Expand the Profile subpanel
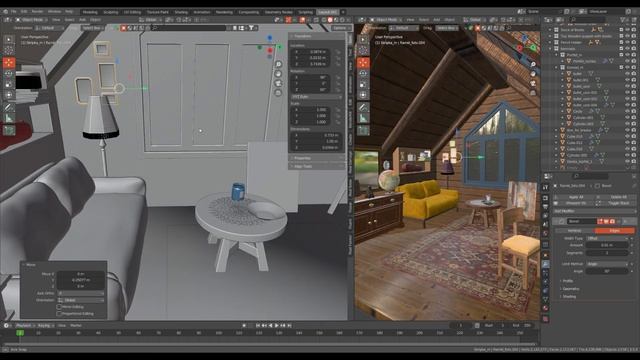This screenshot has width=640, height=360. [567, 281]
